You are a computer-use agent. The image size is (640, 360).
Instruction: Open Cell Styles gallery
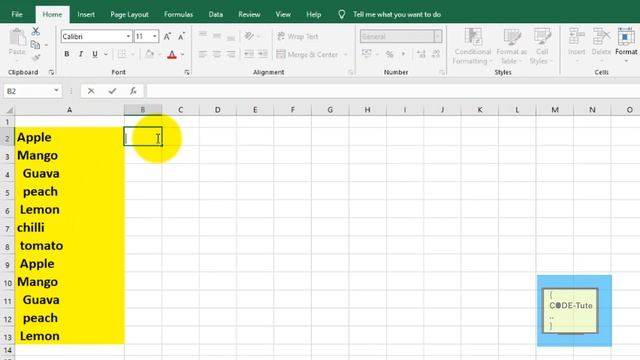(542, 46)
